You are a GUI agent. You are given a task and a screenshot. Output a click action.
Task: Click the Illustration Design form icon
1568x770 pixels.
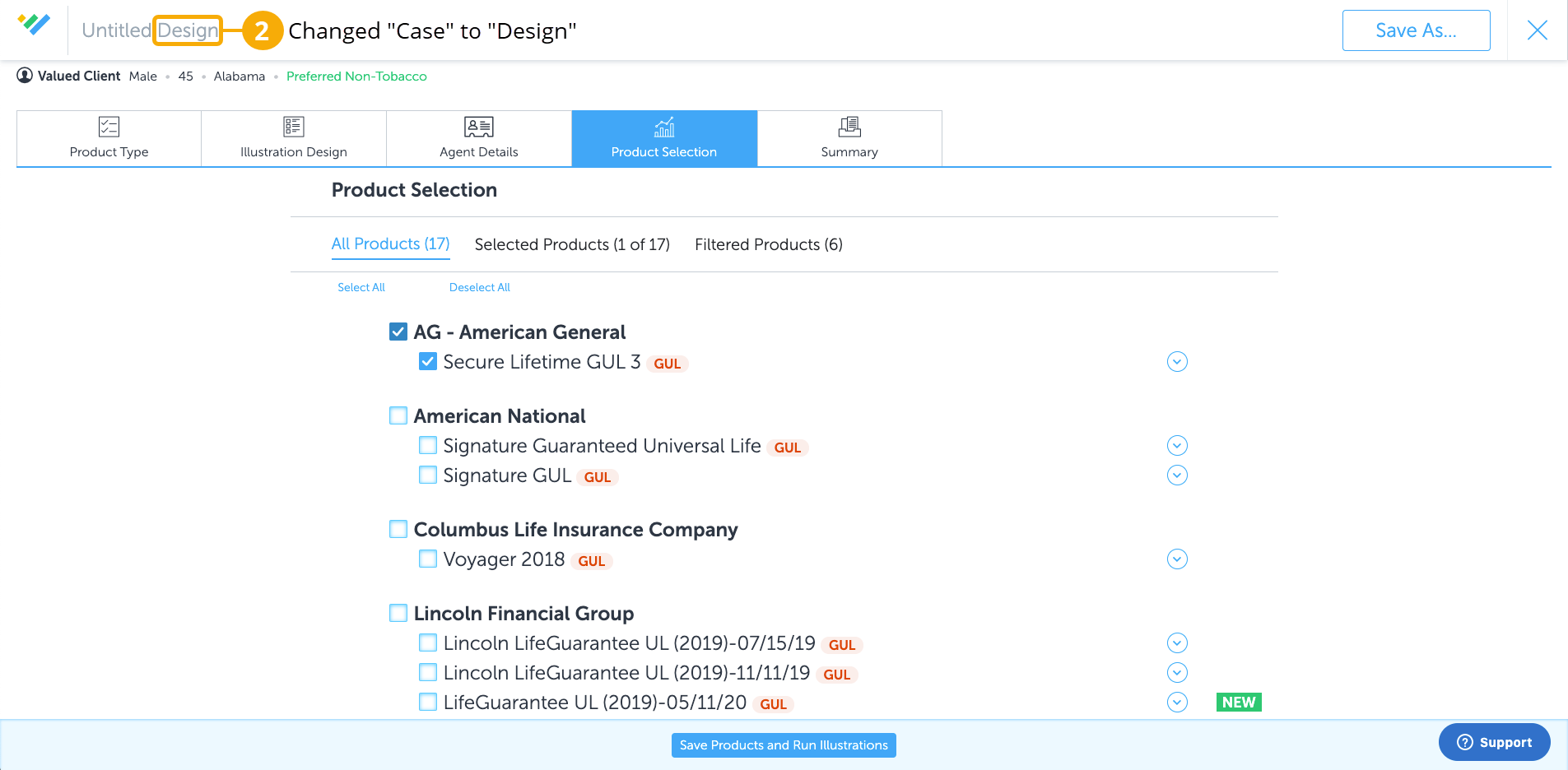[x=294, y=127]
